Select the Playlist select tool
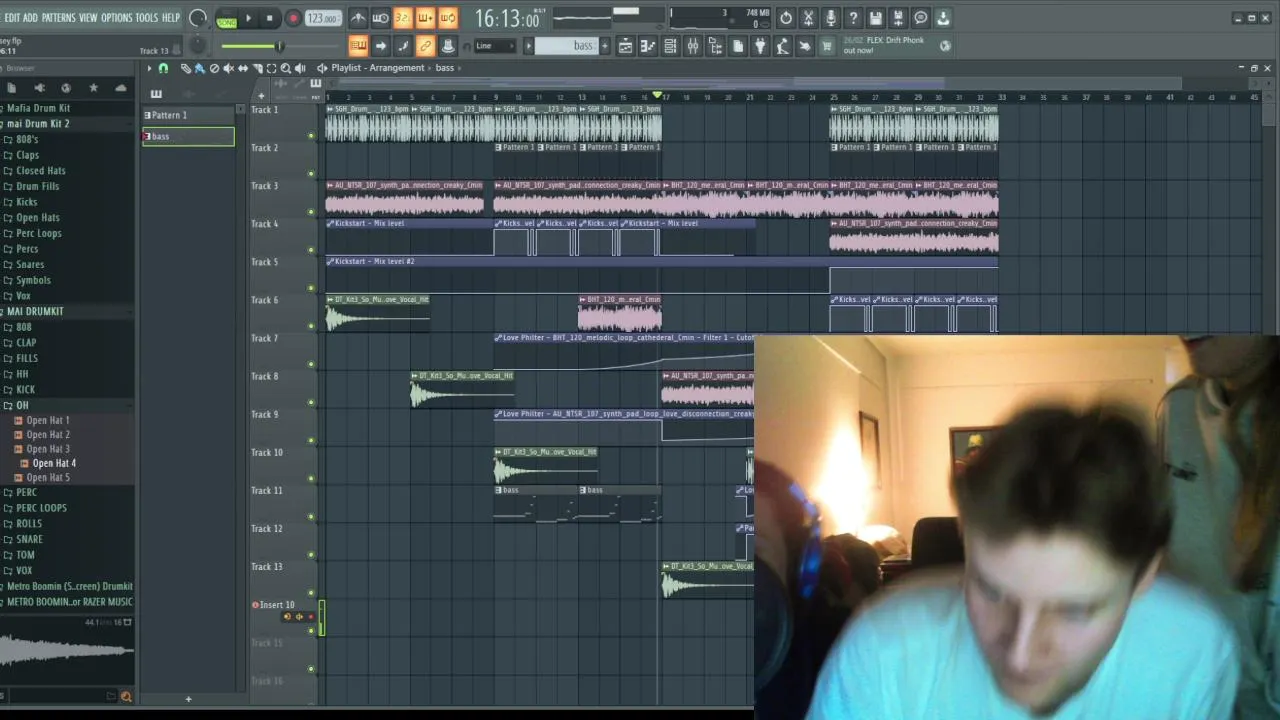 tap(271, 68)
